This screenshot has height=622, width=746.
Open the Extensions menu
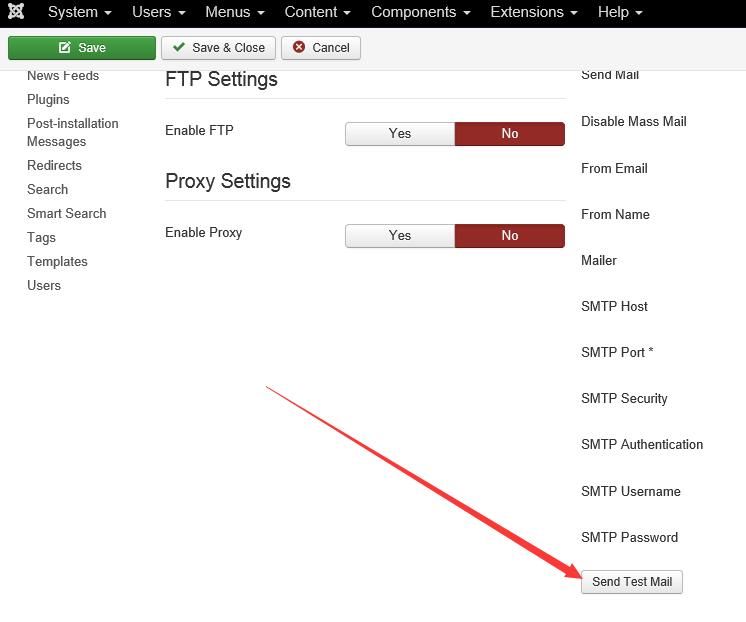(x=534, y=12)
